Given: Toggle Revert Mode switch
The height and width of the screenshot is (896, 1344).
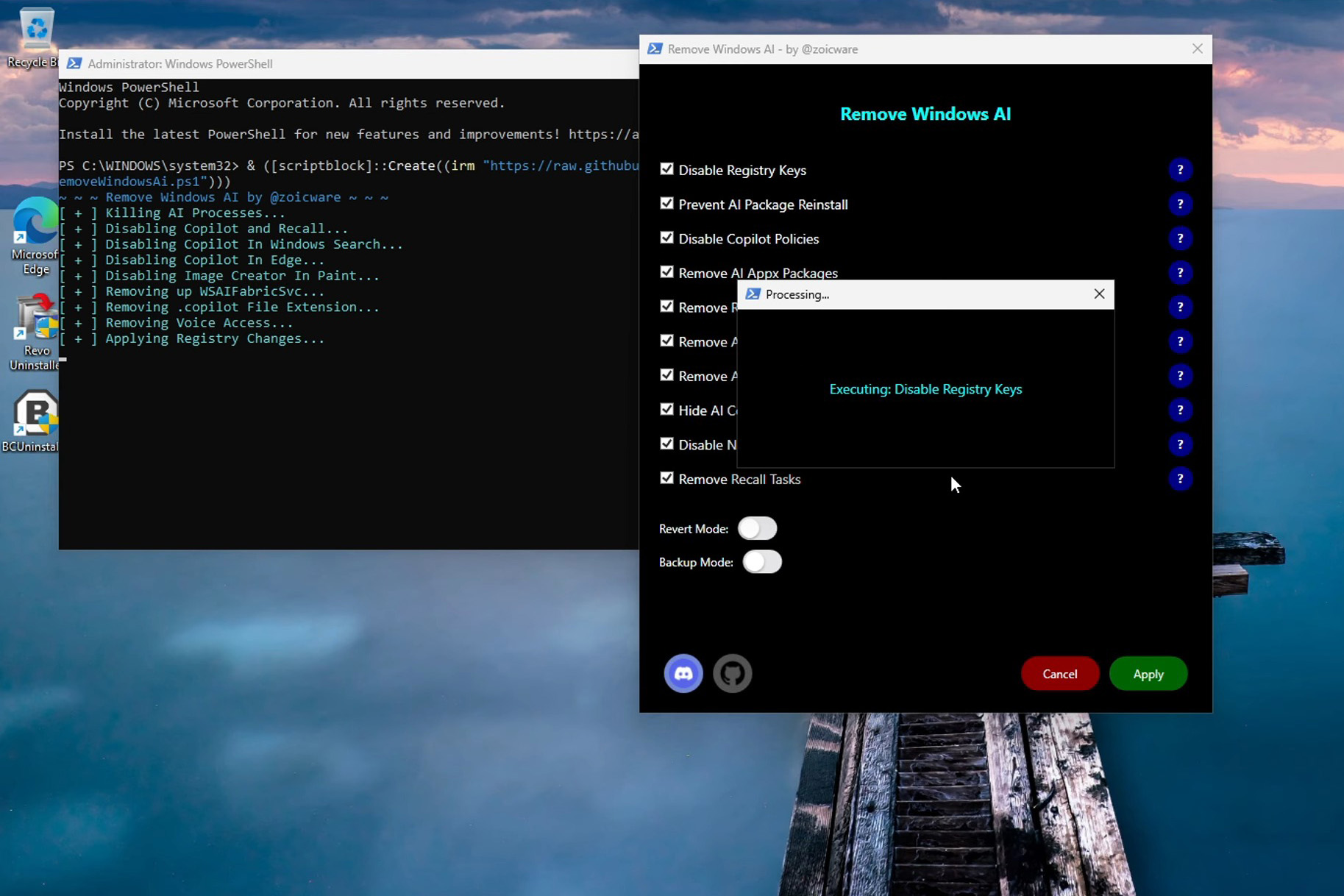Looking at the screenshot, I should coord(757,528).
